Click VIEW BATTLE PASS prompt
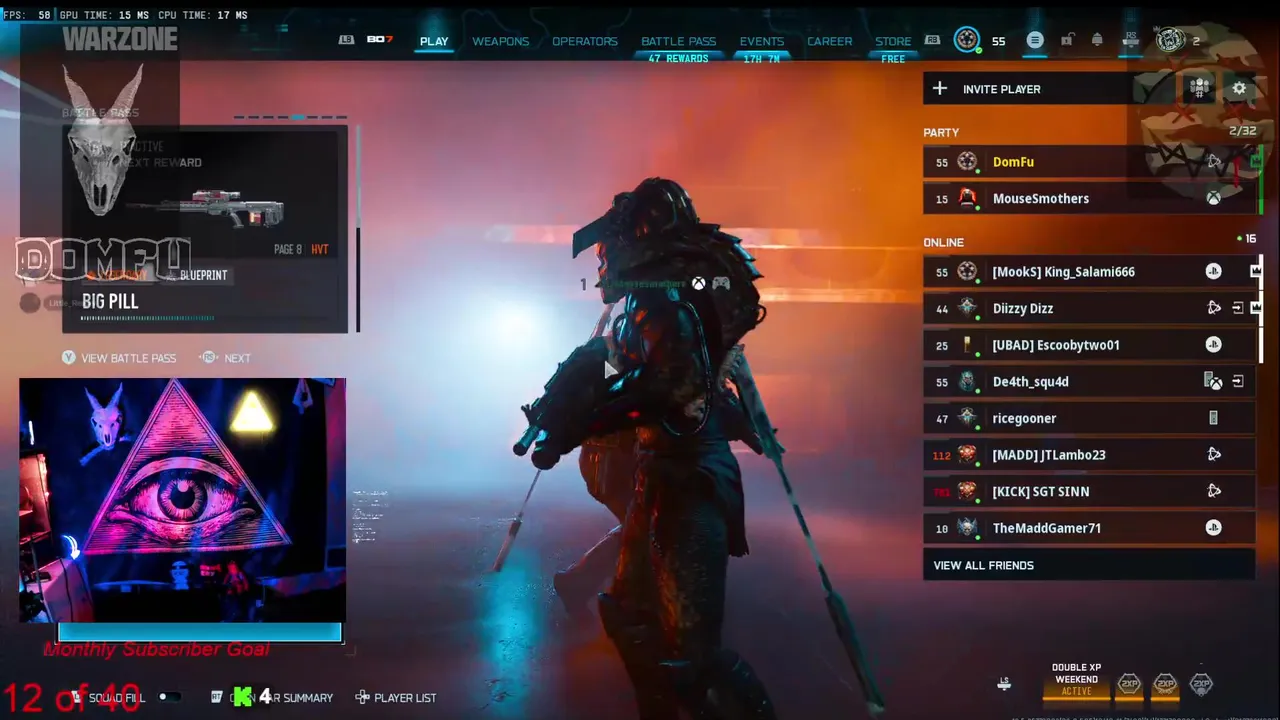 coord(119,358)
